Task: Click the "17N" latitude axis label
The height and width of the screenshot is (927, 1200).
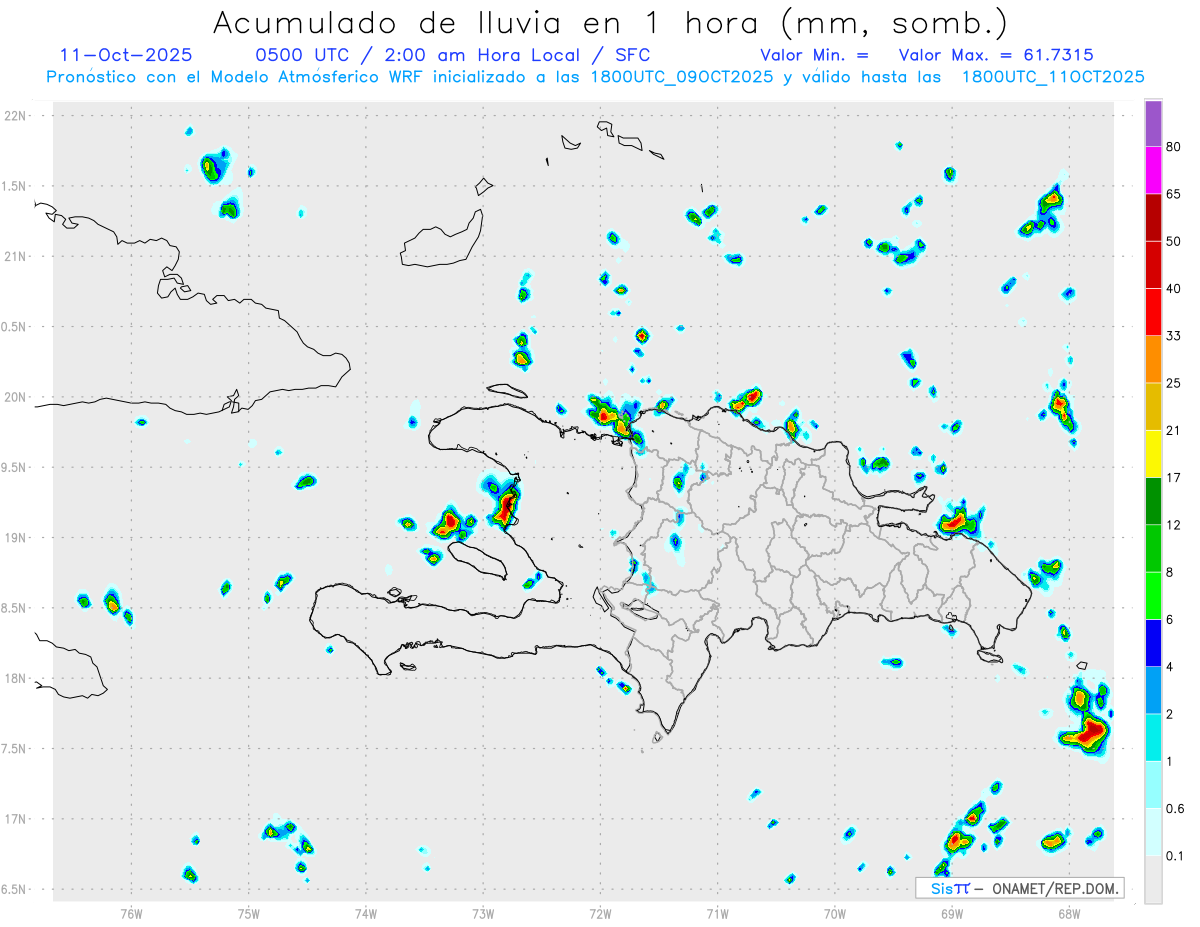Action: point(15,819)
